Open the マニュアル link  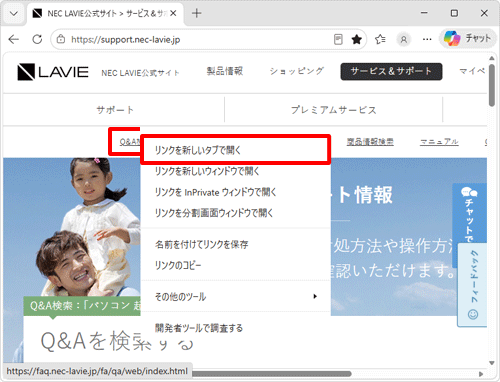[439, 142]
